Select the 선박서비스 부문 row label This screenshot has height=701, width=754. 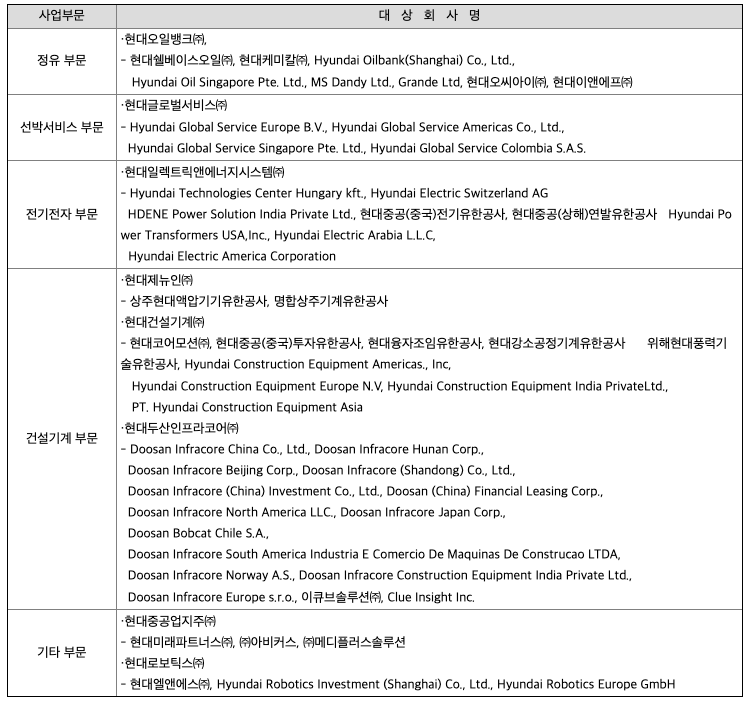coord(62,127)
